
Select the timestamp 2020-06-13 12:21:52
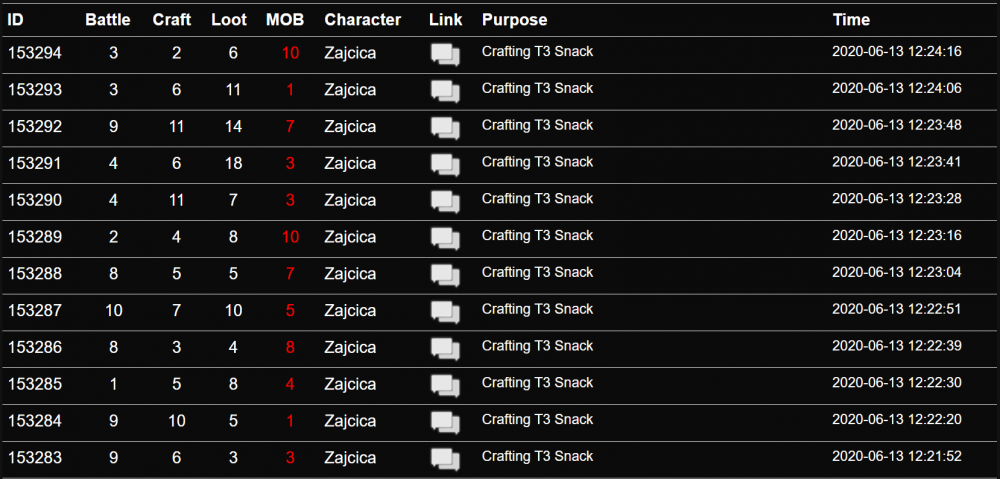click(897, 456)
